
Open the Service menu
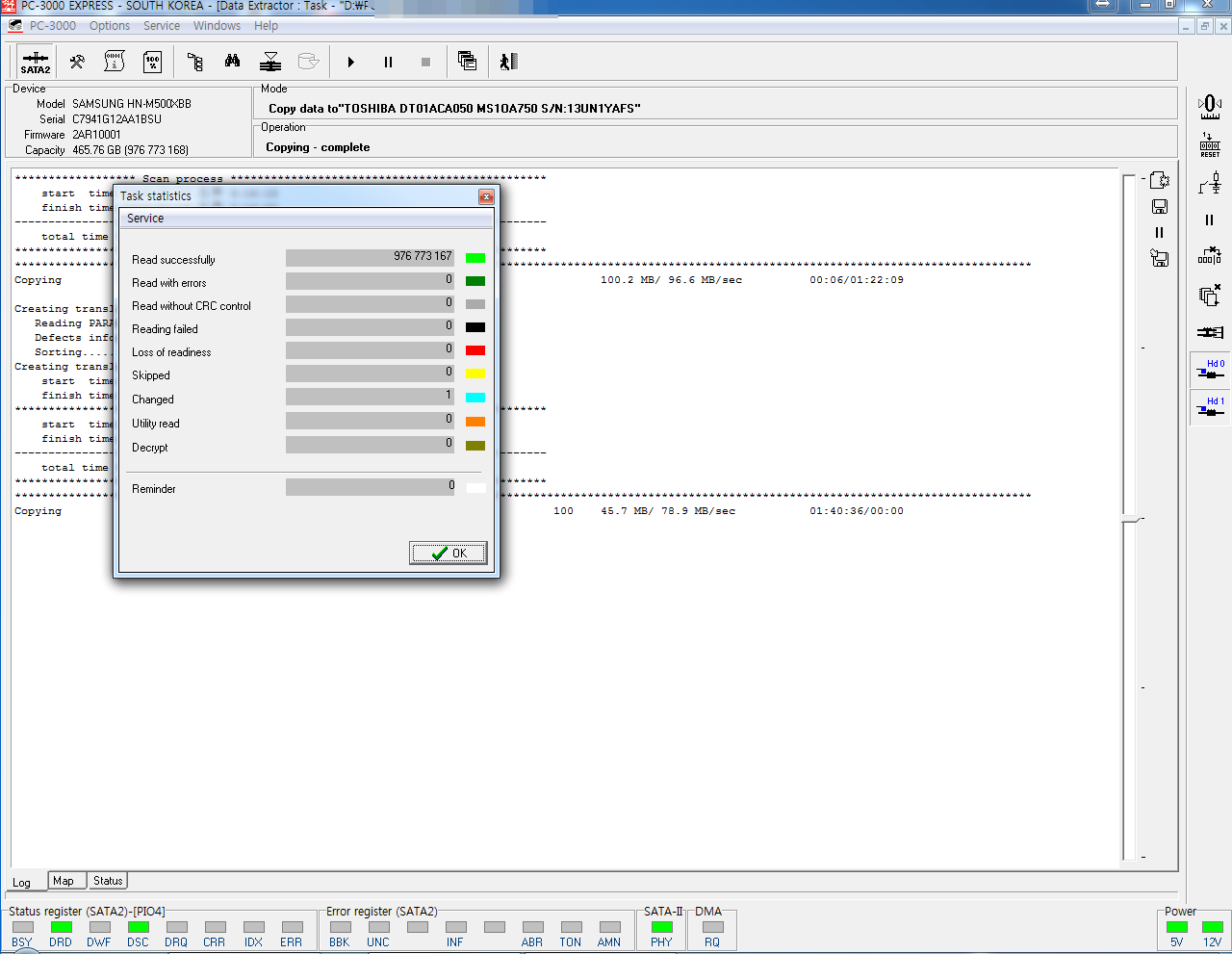tap(161, 26)
